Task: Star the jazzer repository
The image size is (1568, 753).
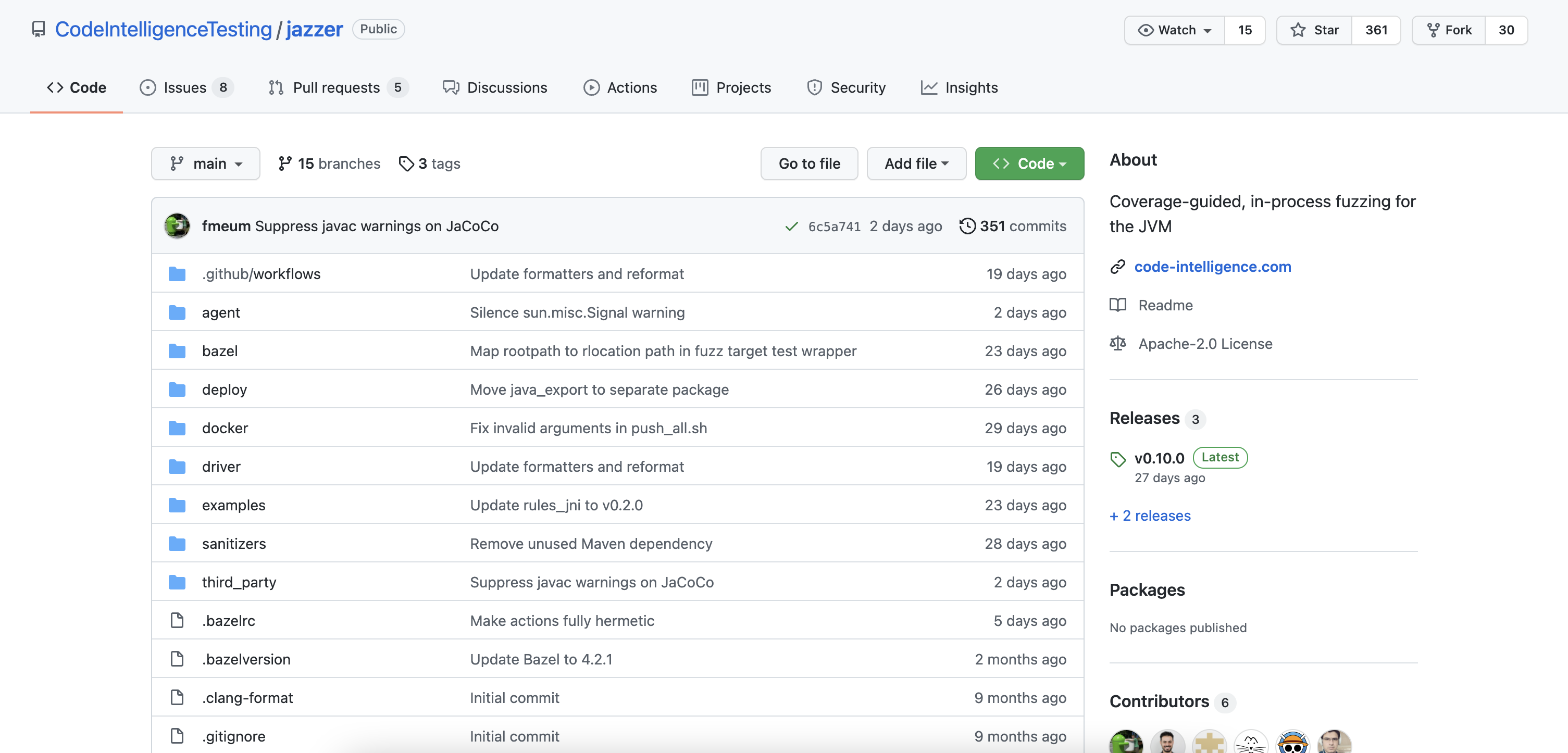Action: pos(1314,30)
